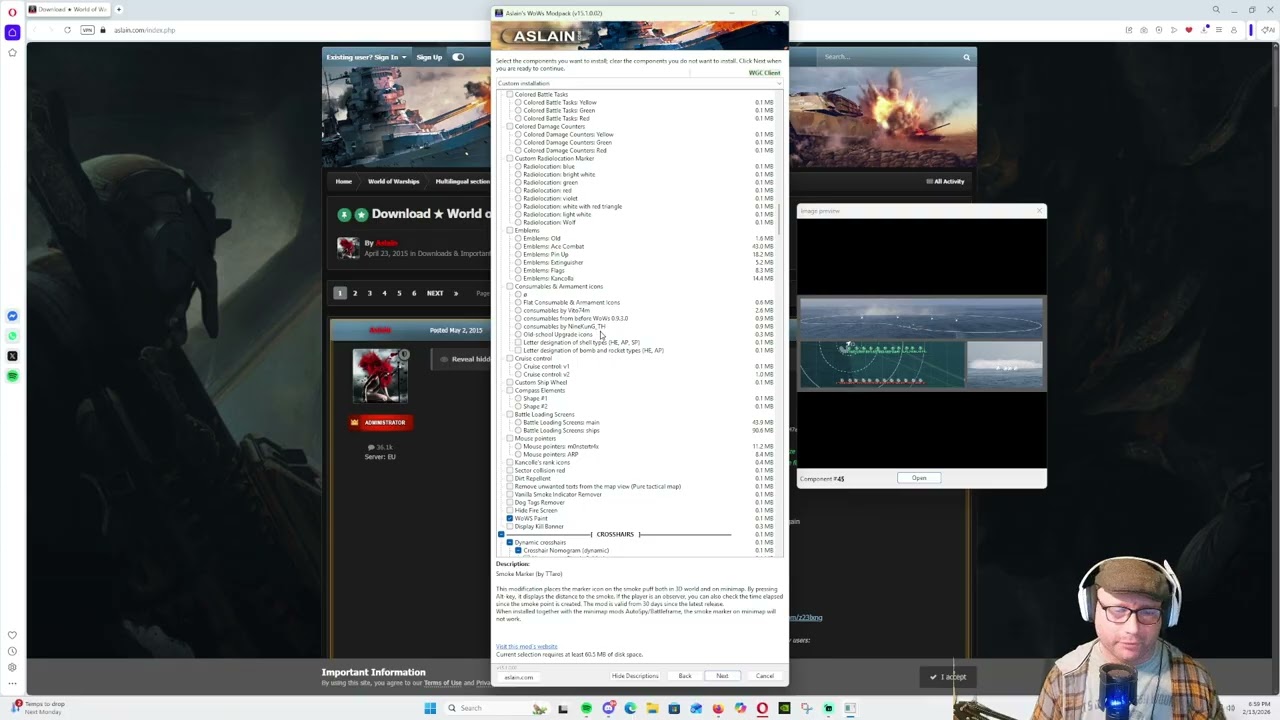
Task: Open Spotify from the taskbar
Action: [x=586, y=708]
